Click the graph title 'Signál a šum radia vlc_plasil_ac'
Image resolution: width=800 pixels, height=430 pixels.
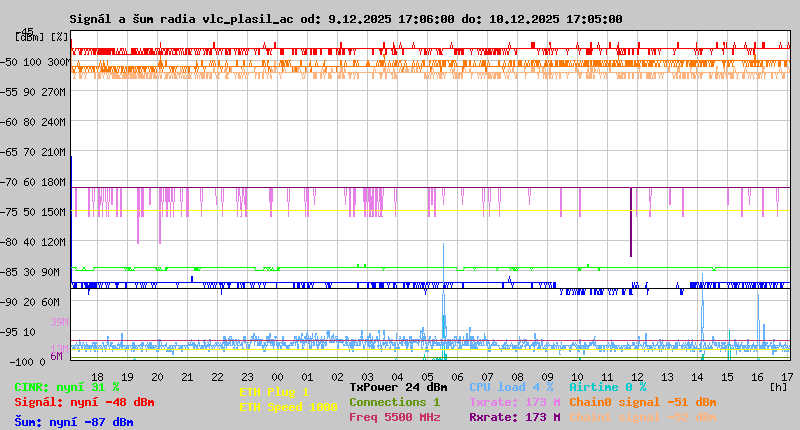(182, 19)
